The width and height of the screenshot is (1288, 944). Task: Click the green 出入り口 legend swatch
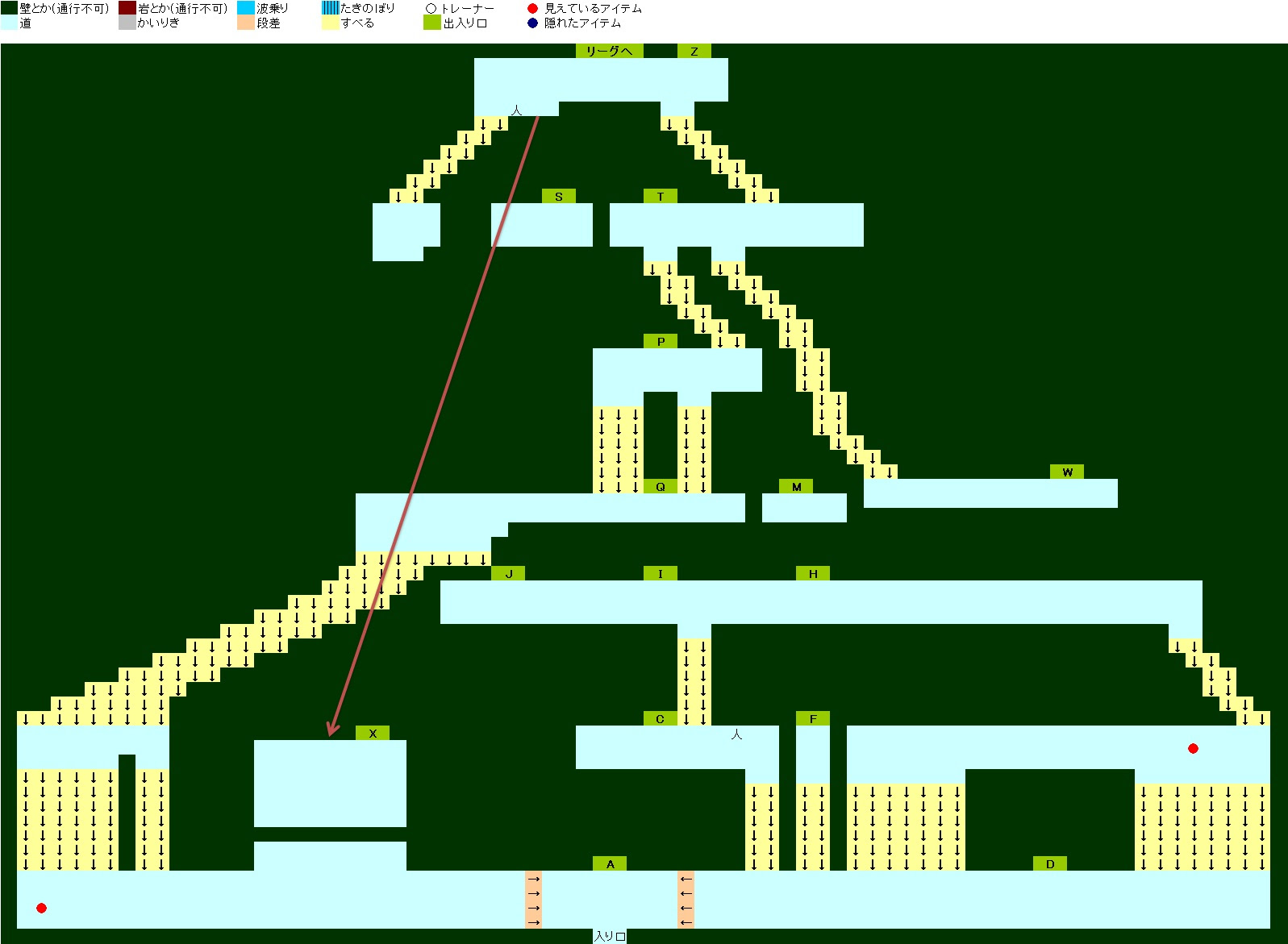(x=431, y=23)
